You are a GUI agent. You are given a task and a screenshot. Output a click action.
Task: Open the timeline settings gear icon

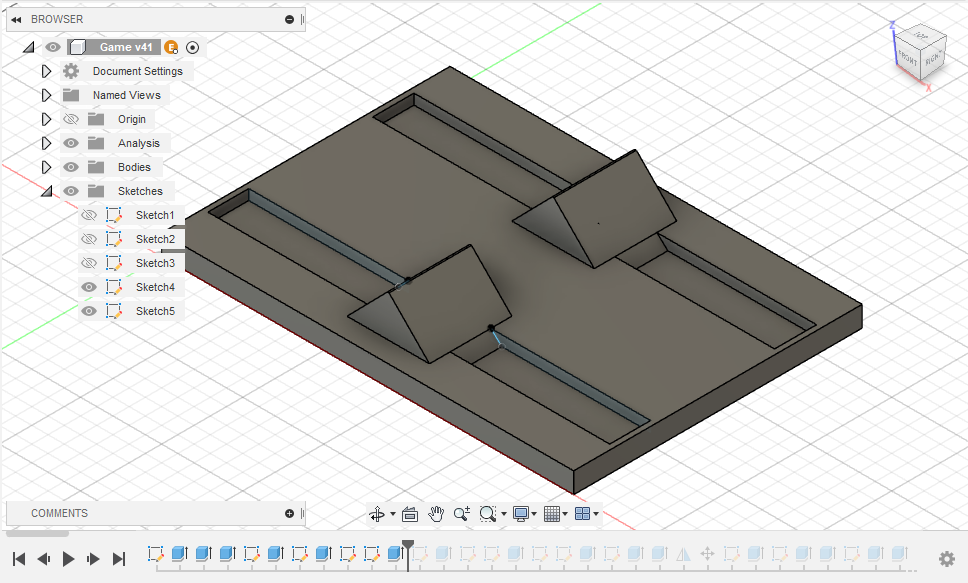click(947, 559)
